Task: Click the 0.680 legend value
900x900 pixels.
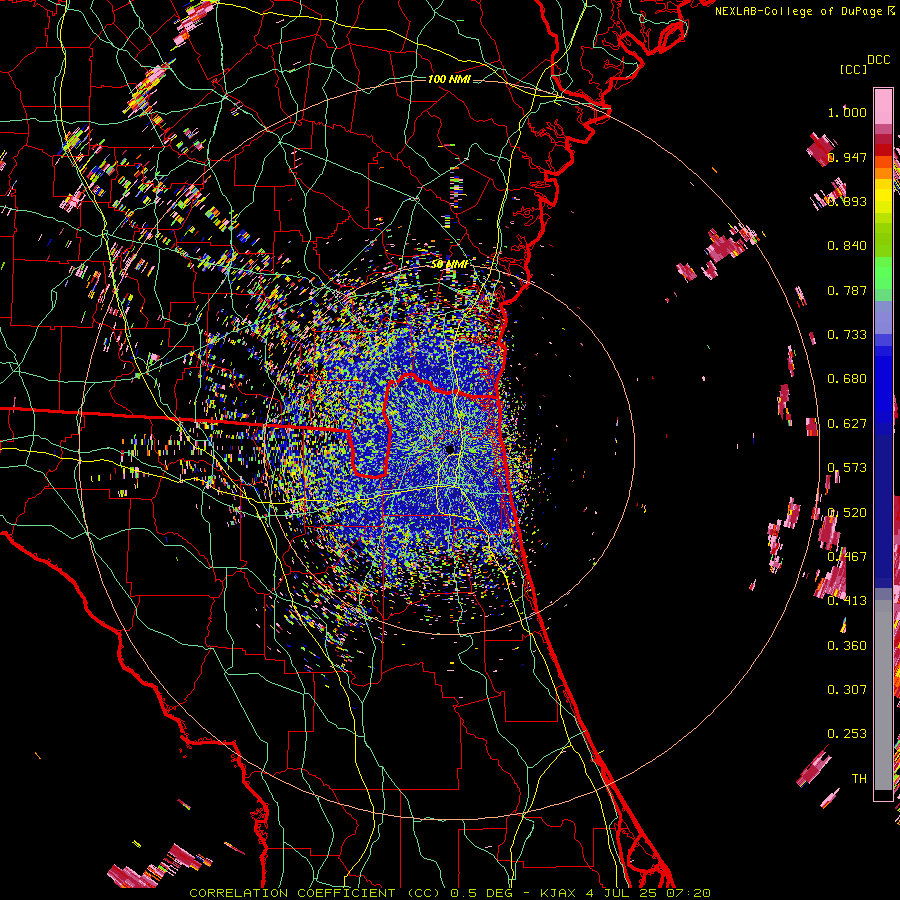Action: (847, 379)
